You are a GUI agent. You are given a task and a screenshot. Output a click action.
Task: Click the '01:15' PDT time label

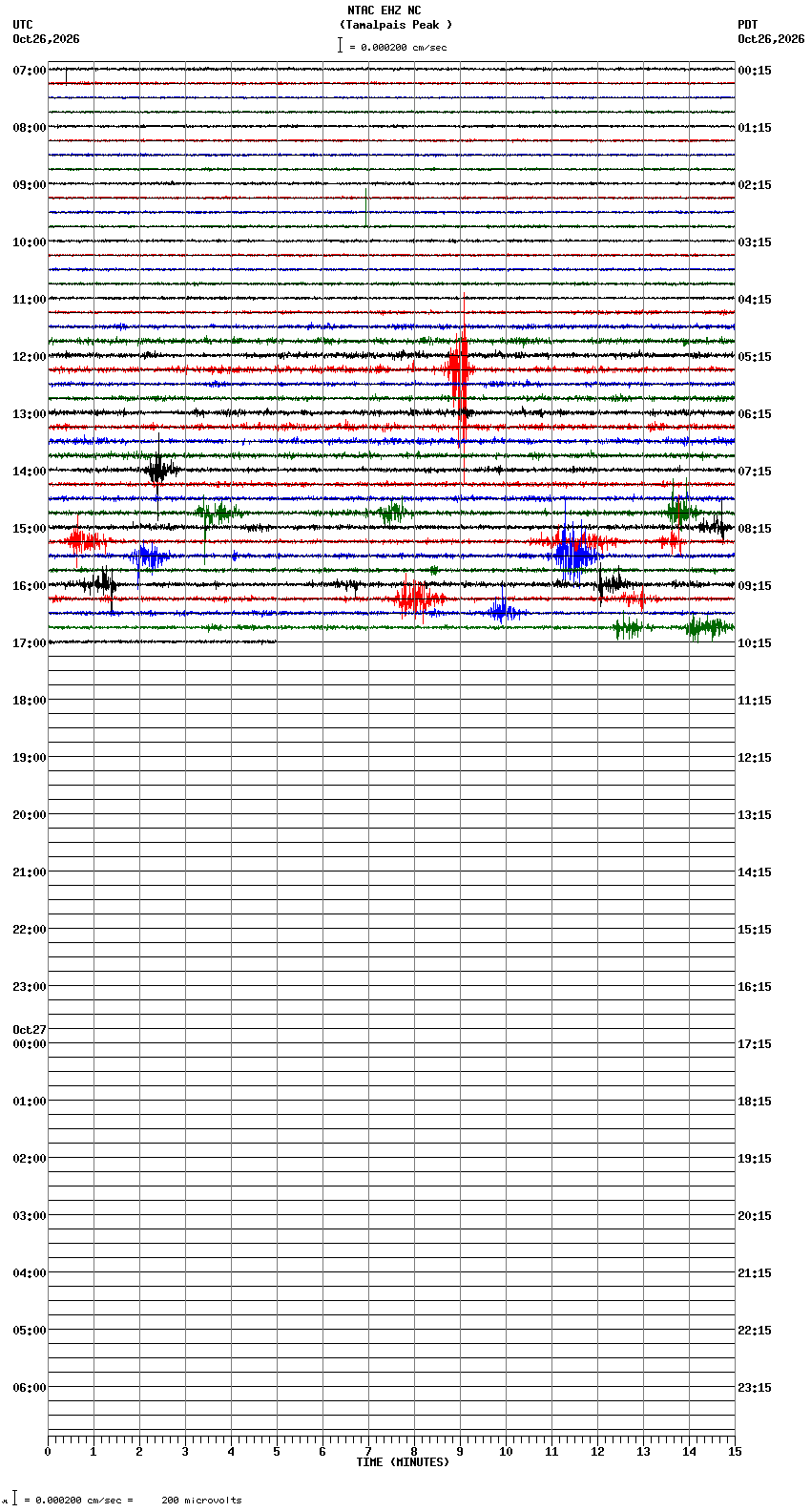(755, 128)
